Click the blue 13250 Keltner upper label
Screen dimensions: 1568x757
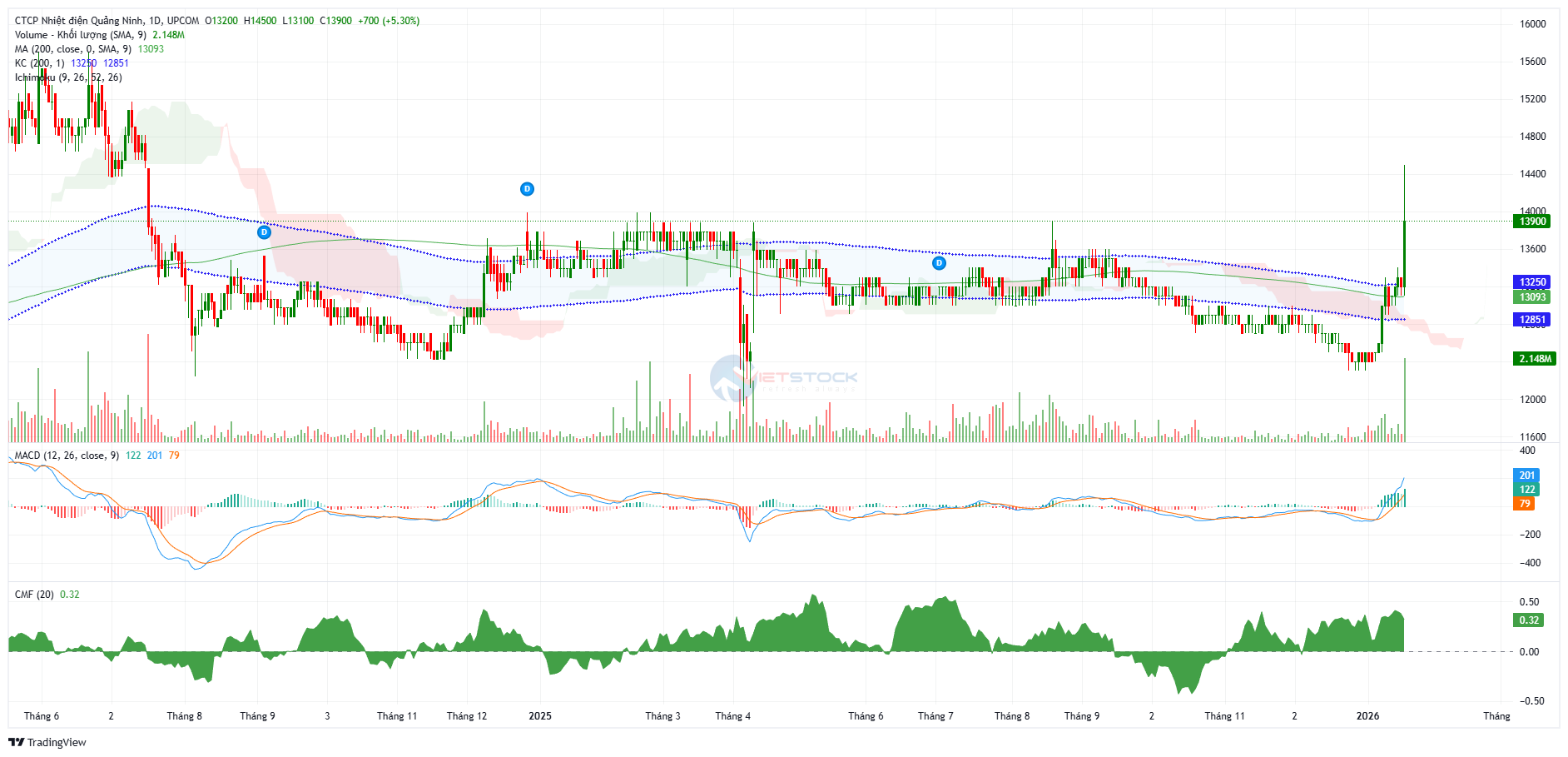[1532, 282]
